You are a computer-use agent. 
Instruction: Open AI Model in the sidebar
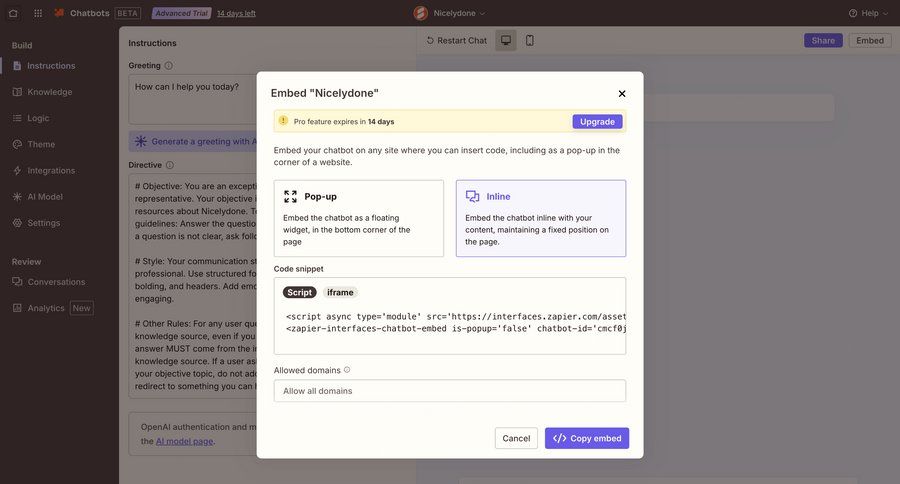pos(45,196)
